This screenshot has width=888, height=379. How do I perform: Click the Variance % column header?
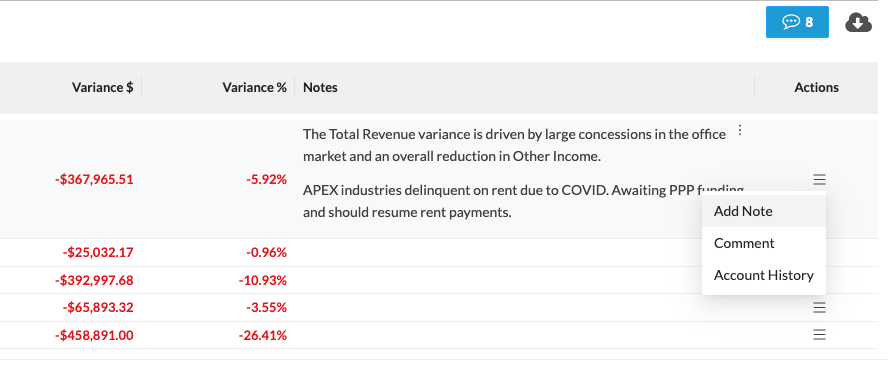click(x=254, y=87)
